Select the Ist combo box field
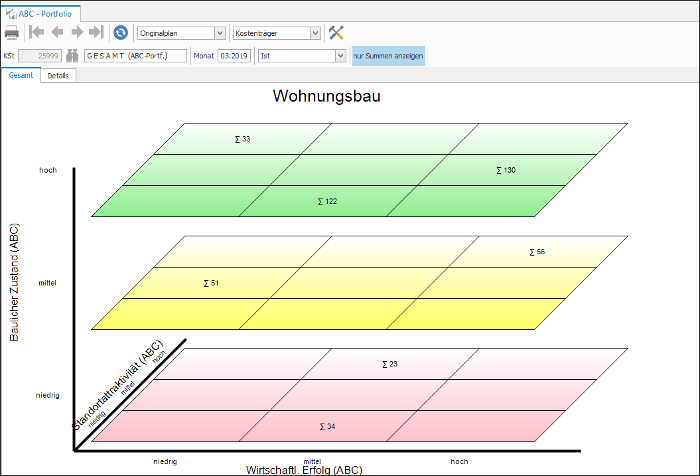Image resolution: width=700 pixels, height=476 pixels. pos(302,56)
